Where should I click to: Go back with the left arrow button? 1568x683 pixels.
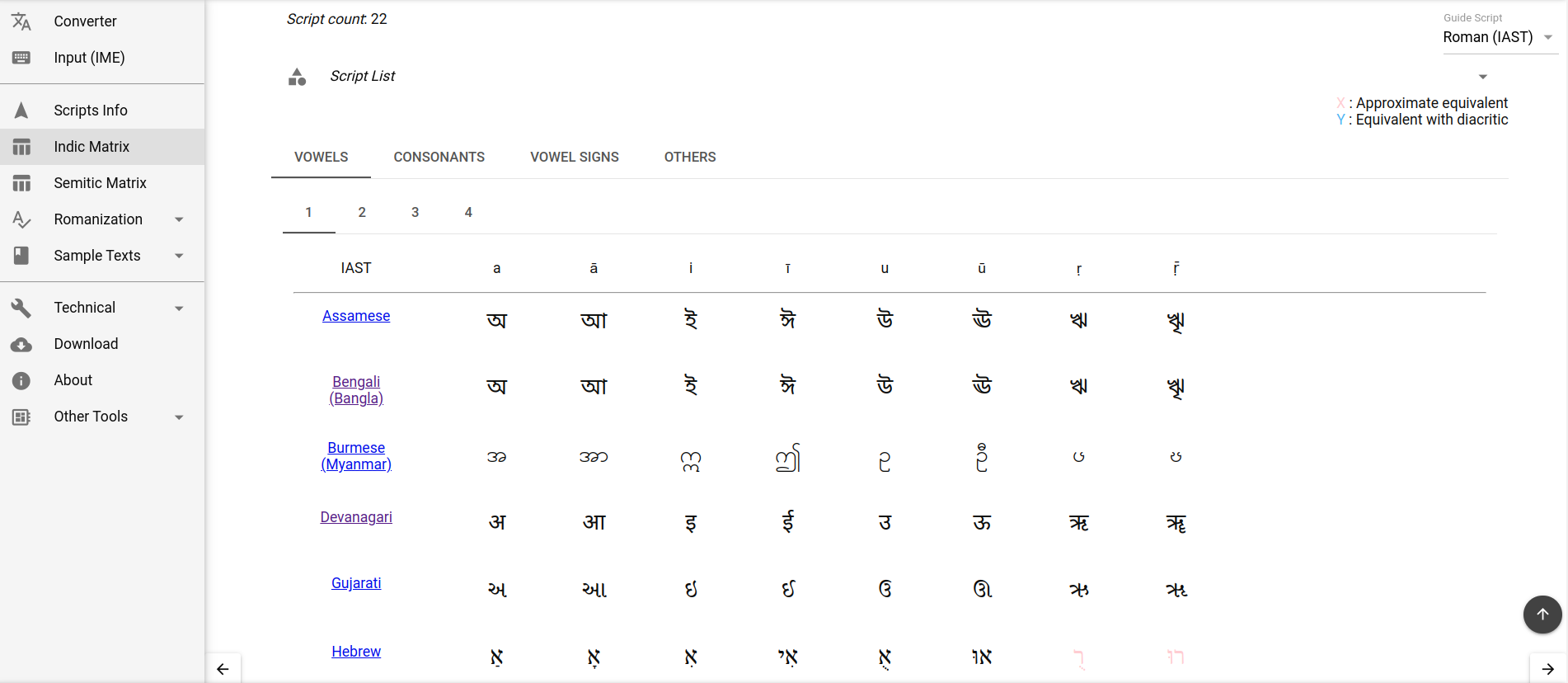pos(223,669)
